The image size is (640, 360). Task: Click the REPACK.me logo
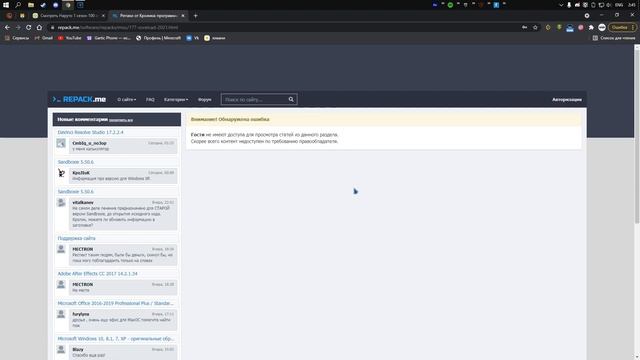(x=79, y=99)
